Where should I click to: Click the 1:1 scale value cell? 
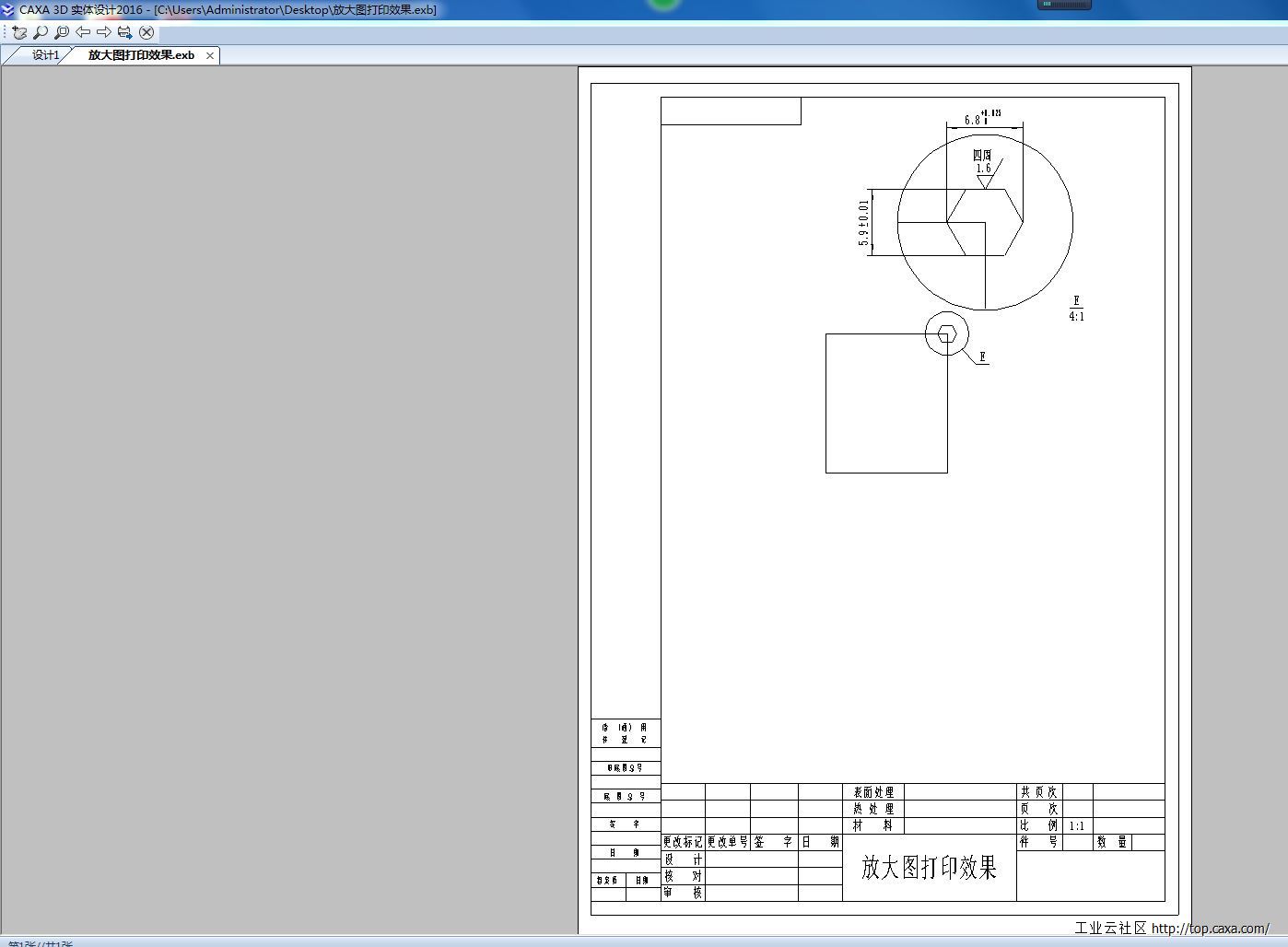coord(1077,825)
